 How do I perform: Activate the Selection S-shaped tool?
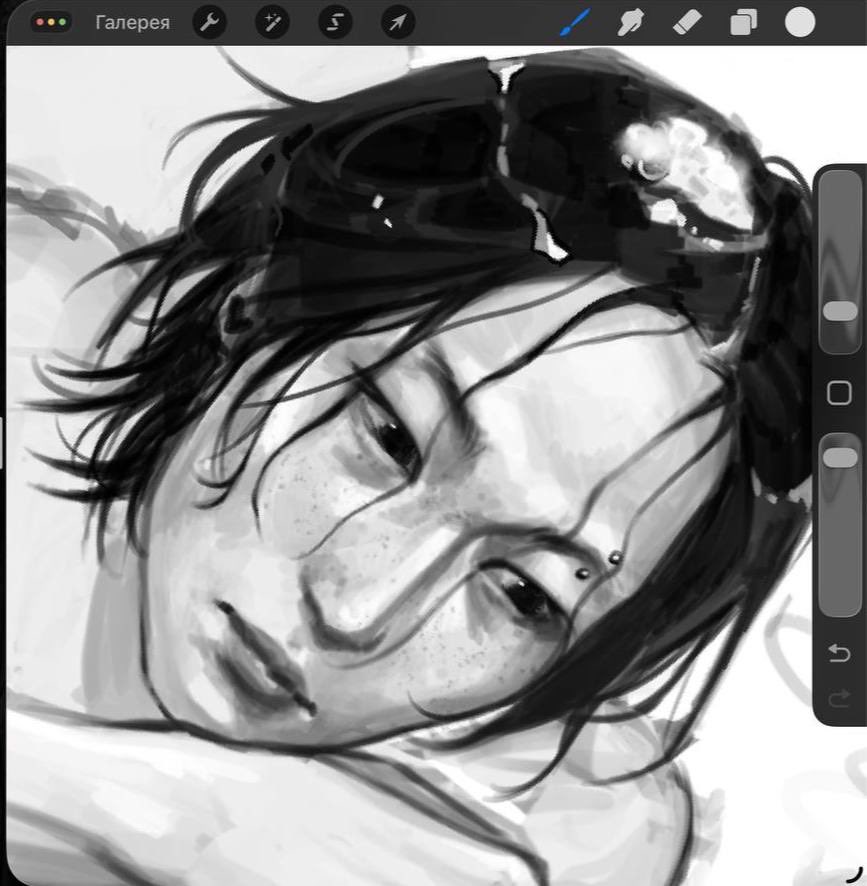335,23
